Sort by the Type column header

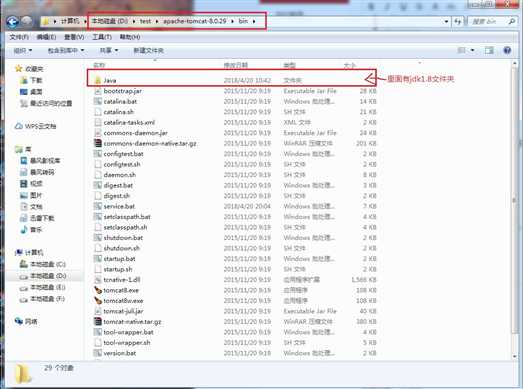tap(290, 65)
